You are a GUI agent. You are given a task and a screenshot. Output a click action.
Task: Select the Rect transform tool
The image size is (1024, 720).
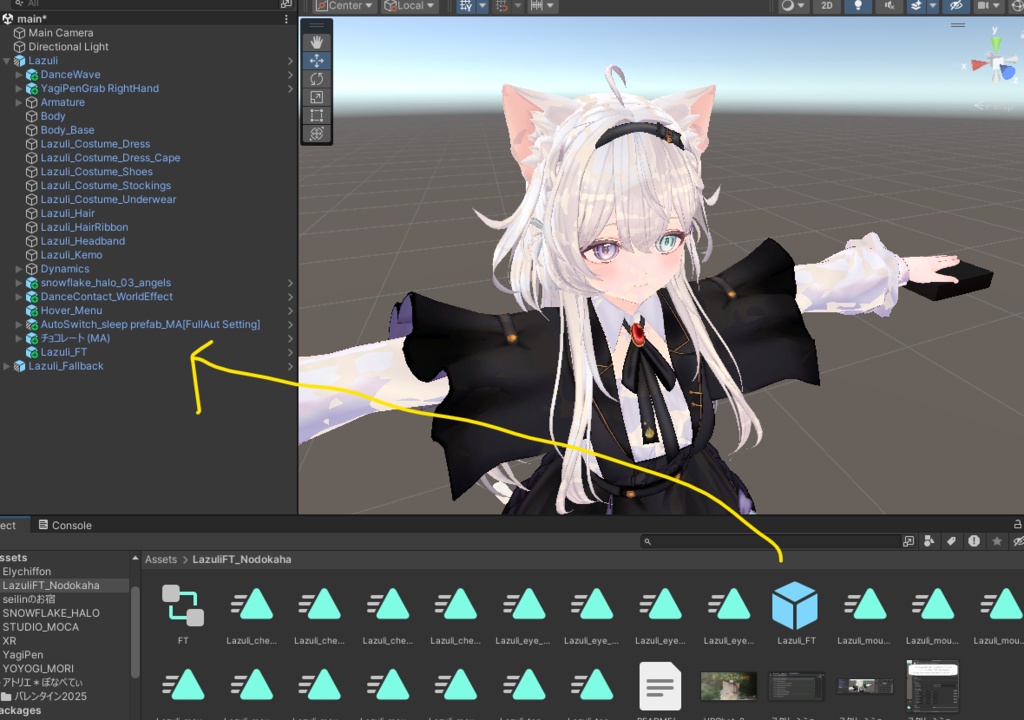point(316,114)
